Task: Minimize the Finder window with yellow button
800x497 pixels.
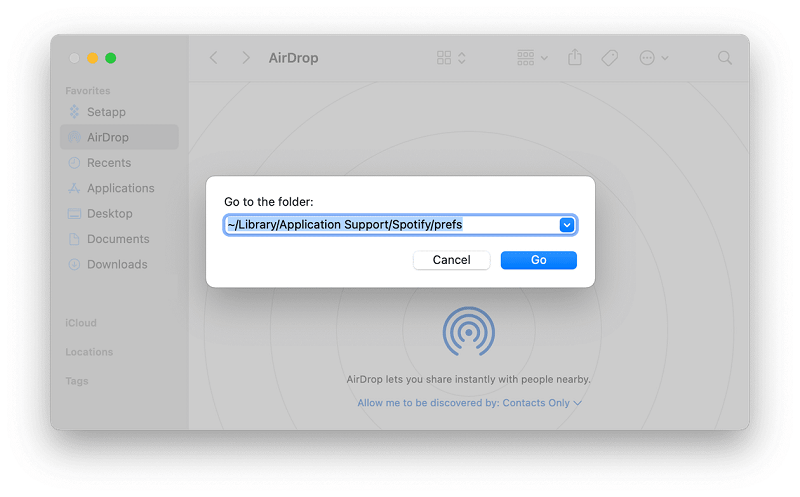Action: pyautogui.click(x=92, y=58)
